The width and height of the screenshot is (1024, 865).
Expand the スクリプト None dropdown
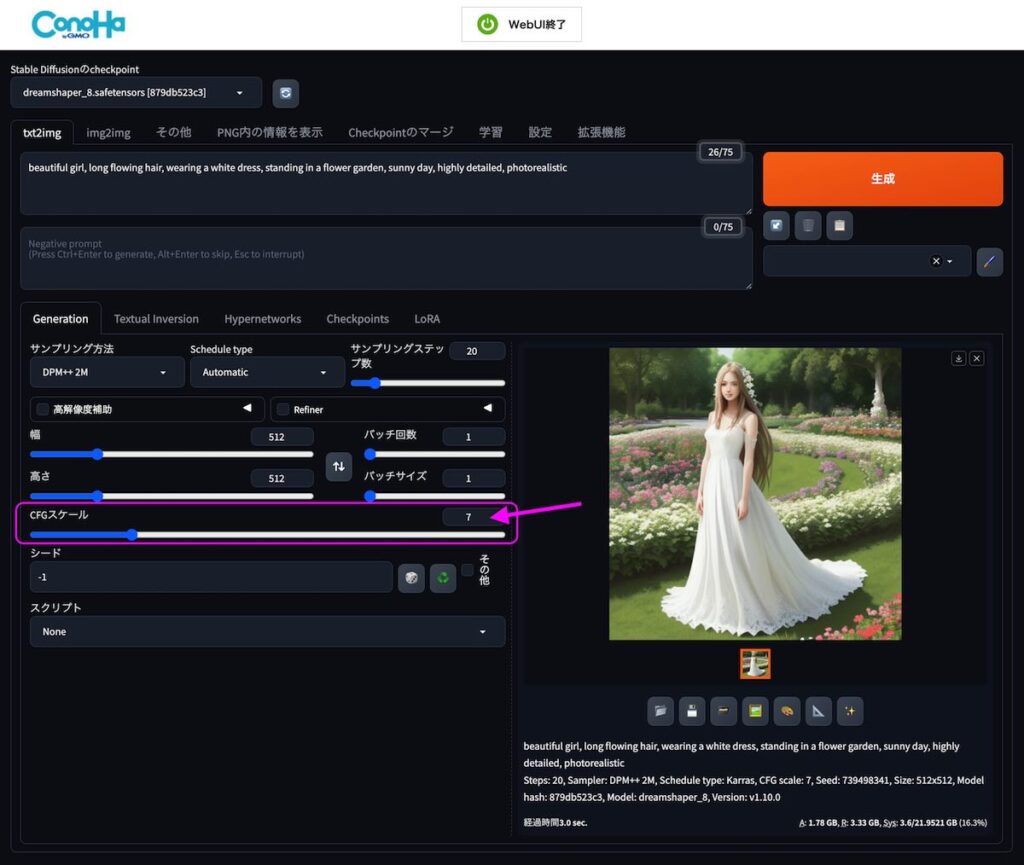(x=267, y=632)
